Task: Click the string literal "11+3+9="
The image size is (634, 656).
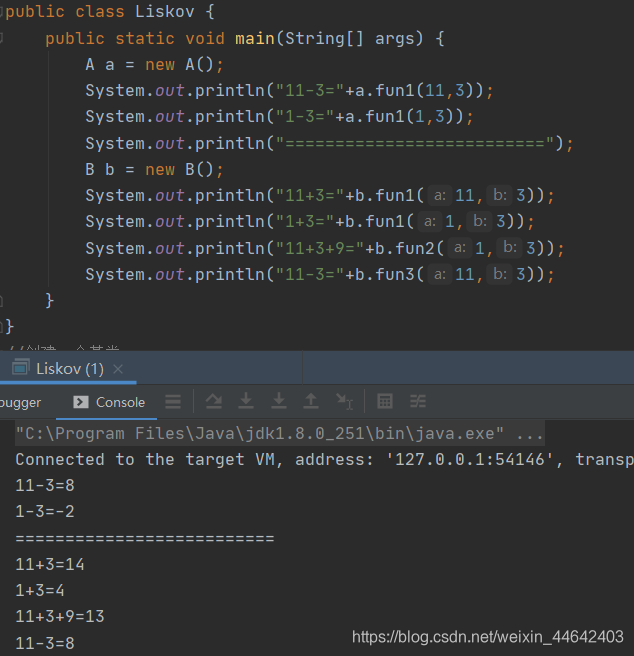Action: [x=320, y=249]
